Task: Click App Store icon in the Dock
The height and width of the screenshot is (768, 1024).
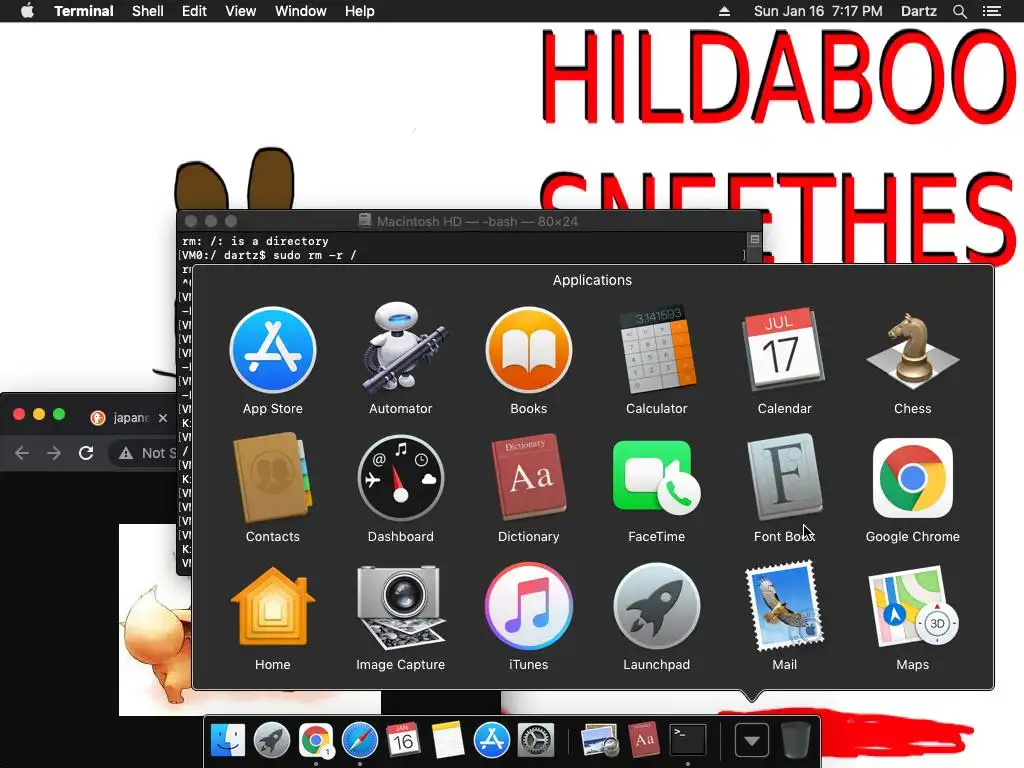Action: [x=491, y=741]
